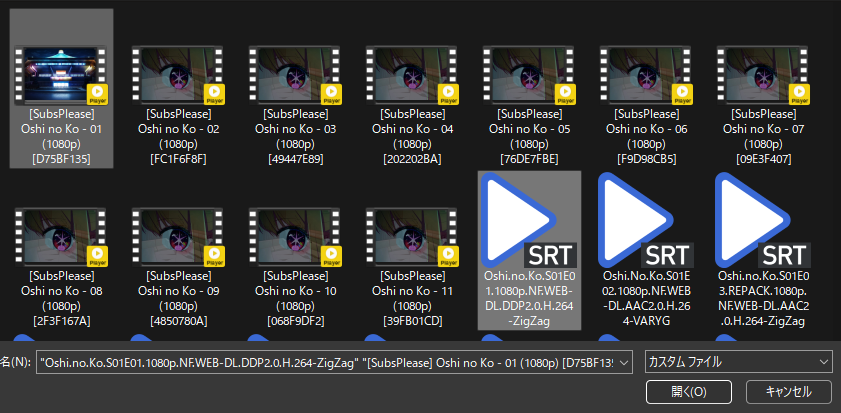Screen dimensions: 841x413
Task: Select video thumbnail Oshi no Ko - 01
Action: point(61,75)
